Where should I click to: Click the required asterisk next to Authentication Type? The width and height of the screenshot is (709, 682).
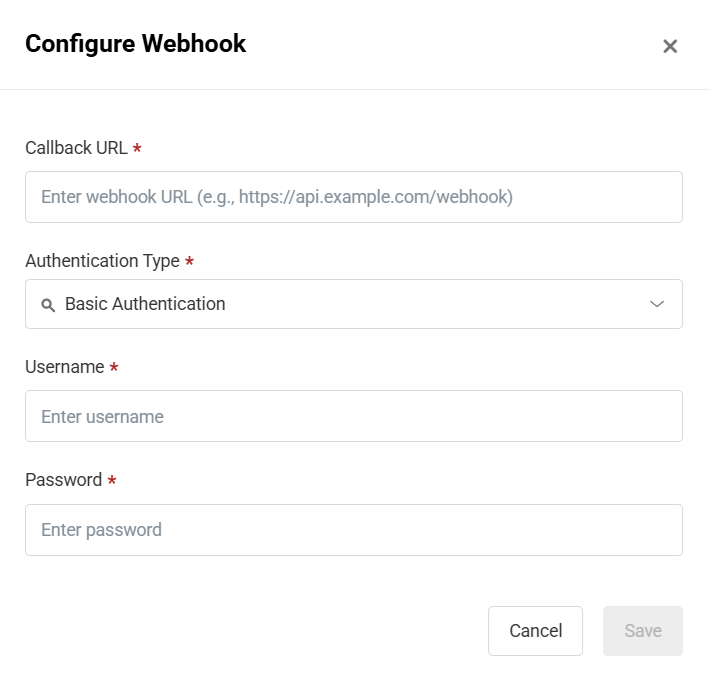tap(189, 261)
